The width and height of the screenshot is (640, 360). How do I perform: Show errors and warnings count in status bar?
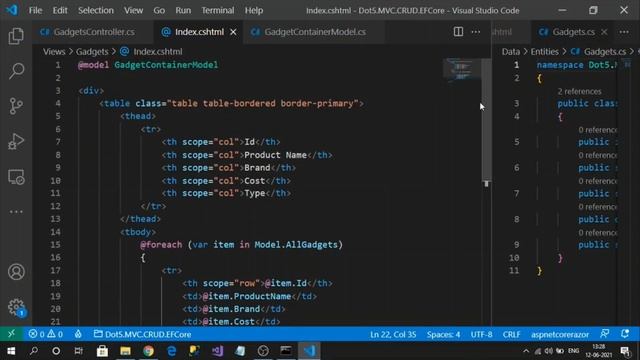(46, 334)
